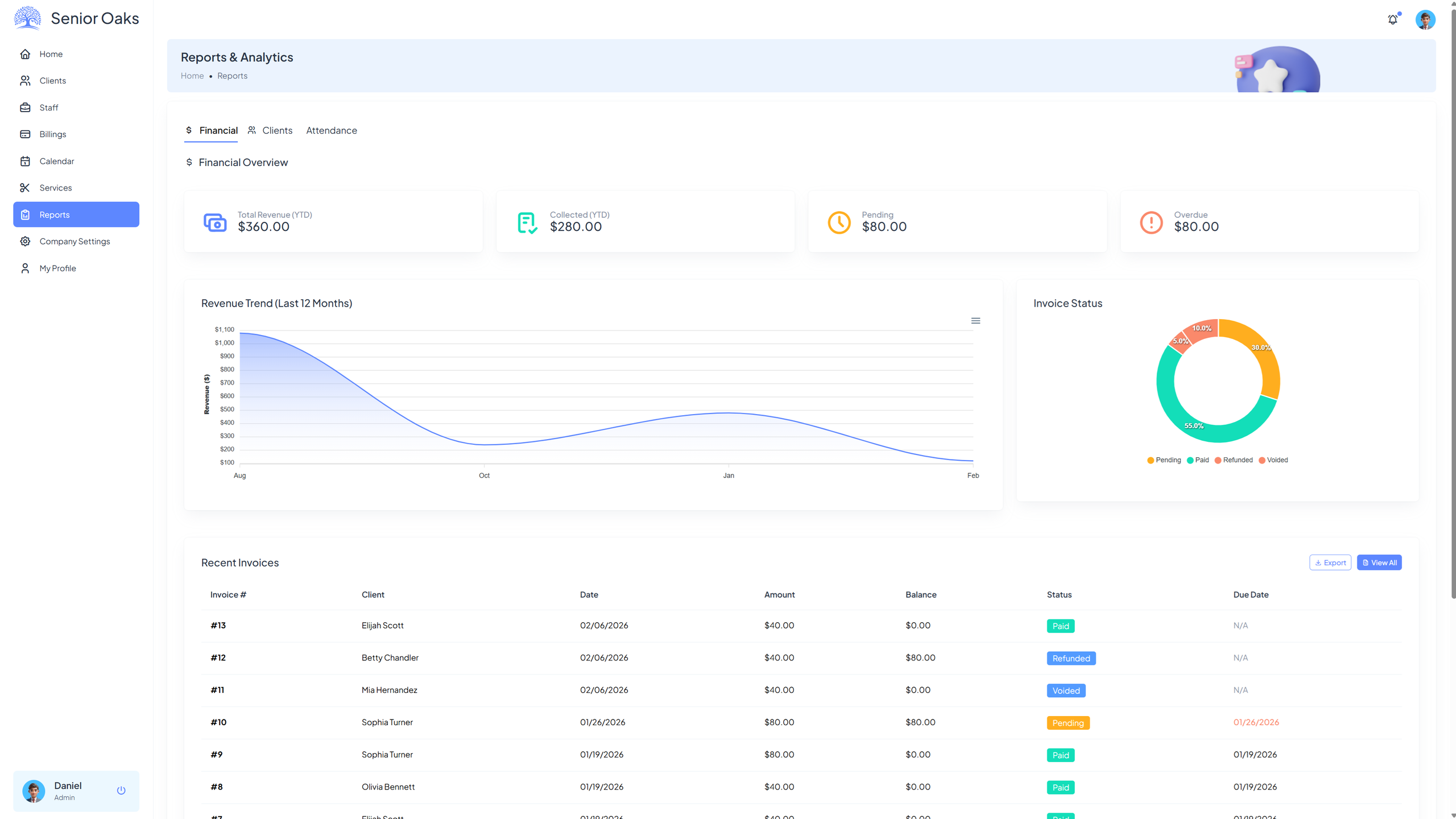Viewport: 1456px width, 819px height.
Task: Open Billings in the sidebar
Action: 53,134
